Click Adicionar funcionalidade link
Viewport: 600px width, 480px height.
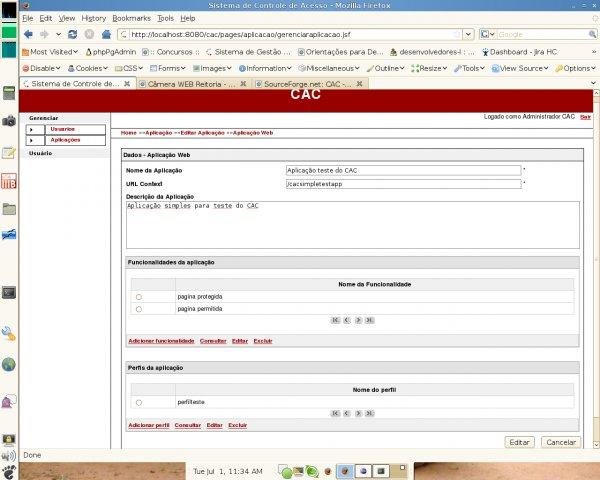tap(161, 341)
